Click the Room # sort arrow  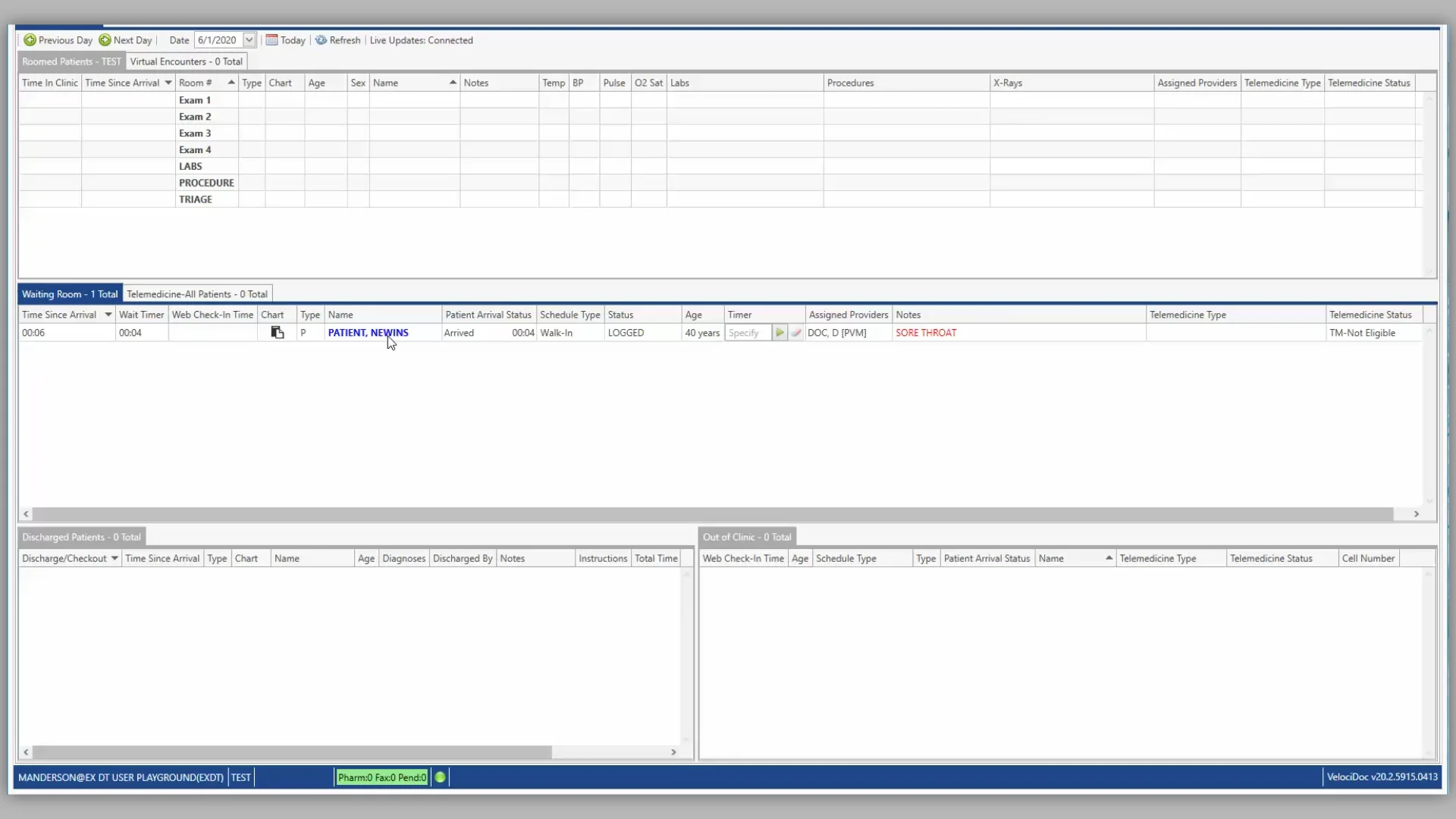(x=231, y=82)
